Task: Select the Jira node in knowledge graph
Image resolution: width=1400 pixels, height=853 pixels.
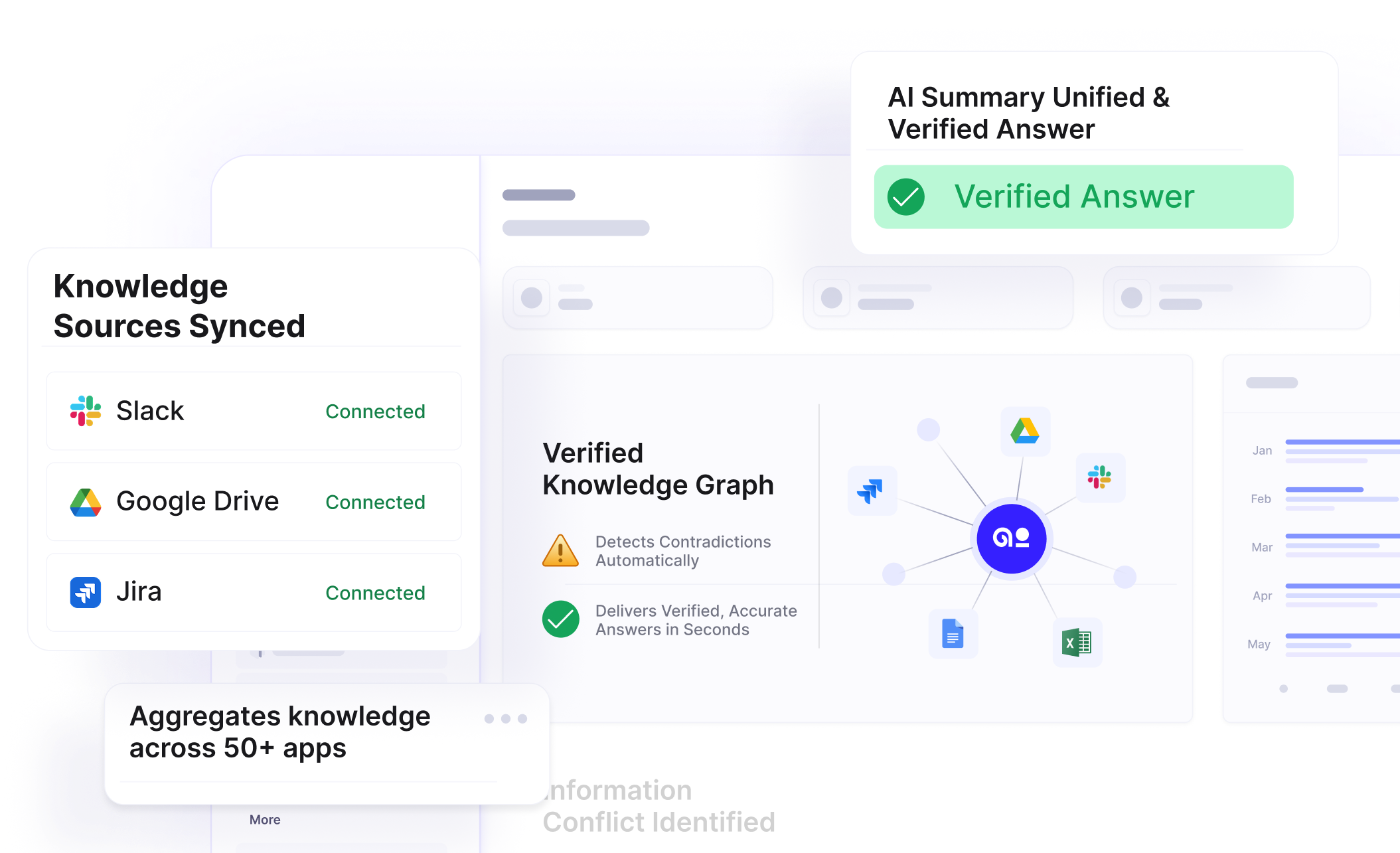Action: click(872, 491)
